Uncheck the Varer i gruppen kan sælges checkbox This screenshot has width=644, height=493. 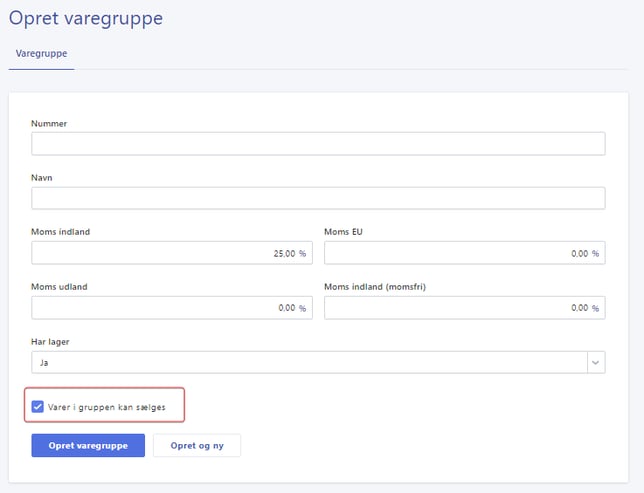tap(38, 407)
